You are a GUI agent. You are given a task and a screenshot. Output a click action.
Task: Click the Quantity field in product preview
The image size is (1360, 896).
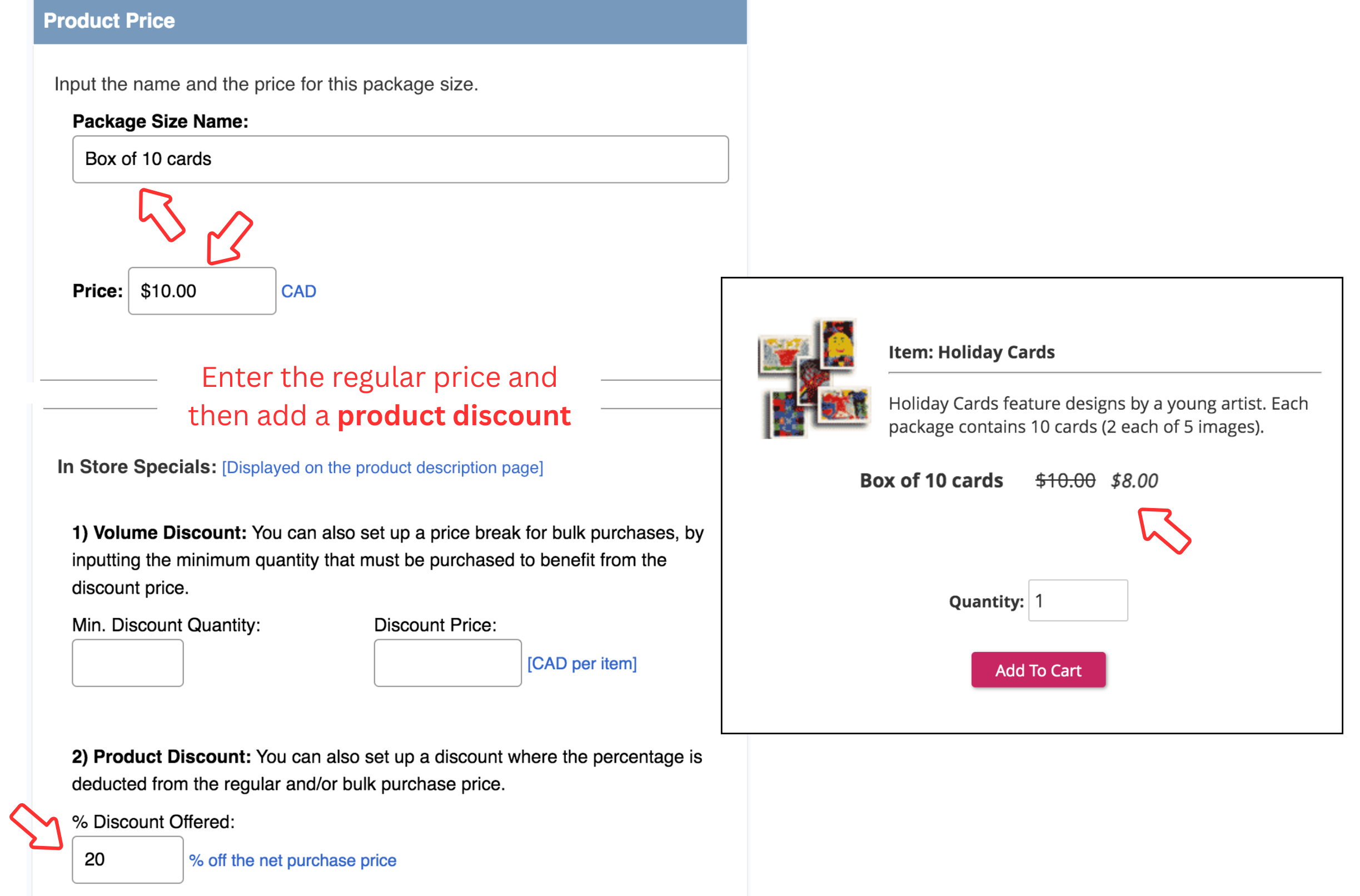pos(1078,600)
